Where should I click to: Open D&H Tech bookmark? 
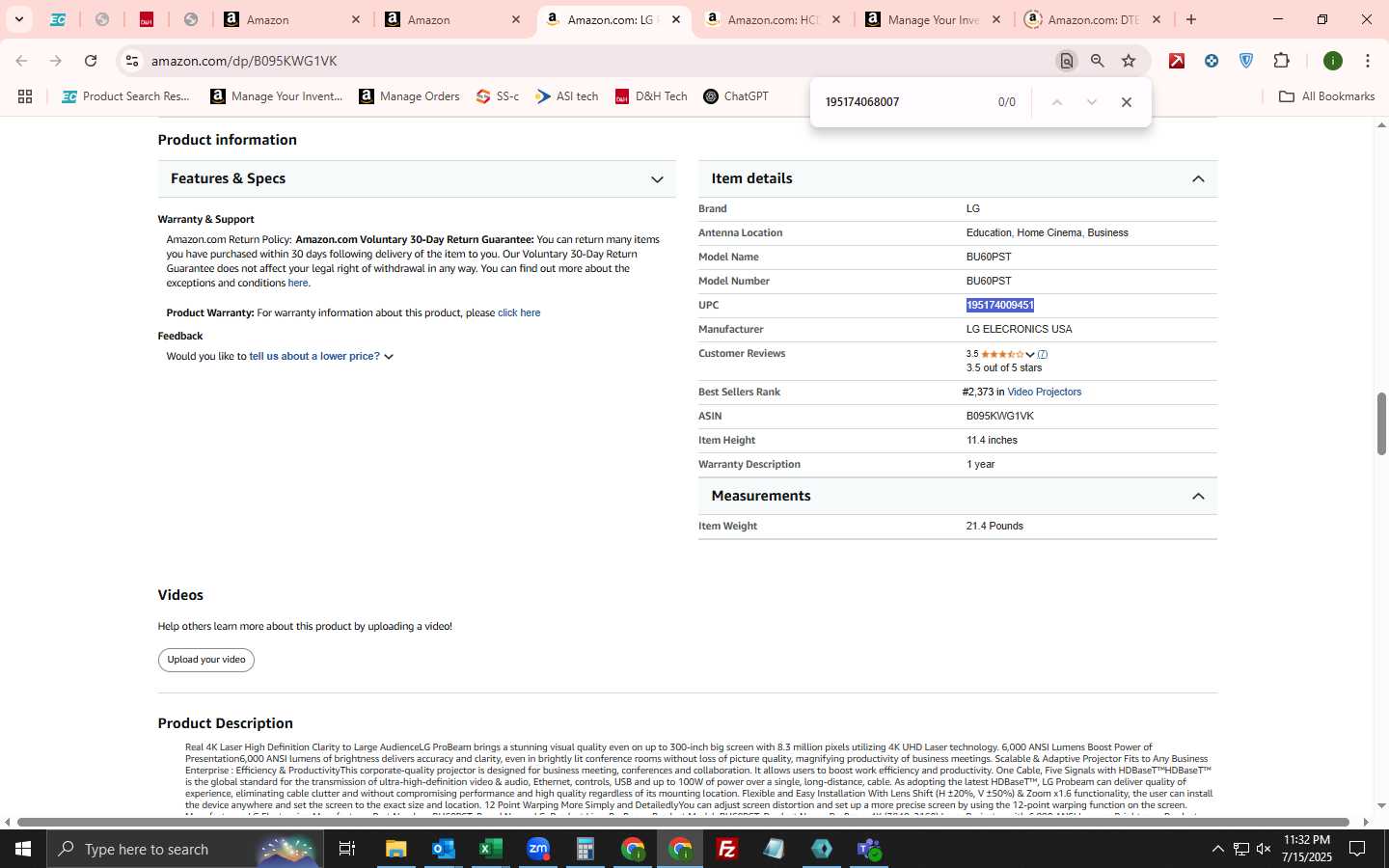[x=651, y=96]
